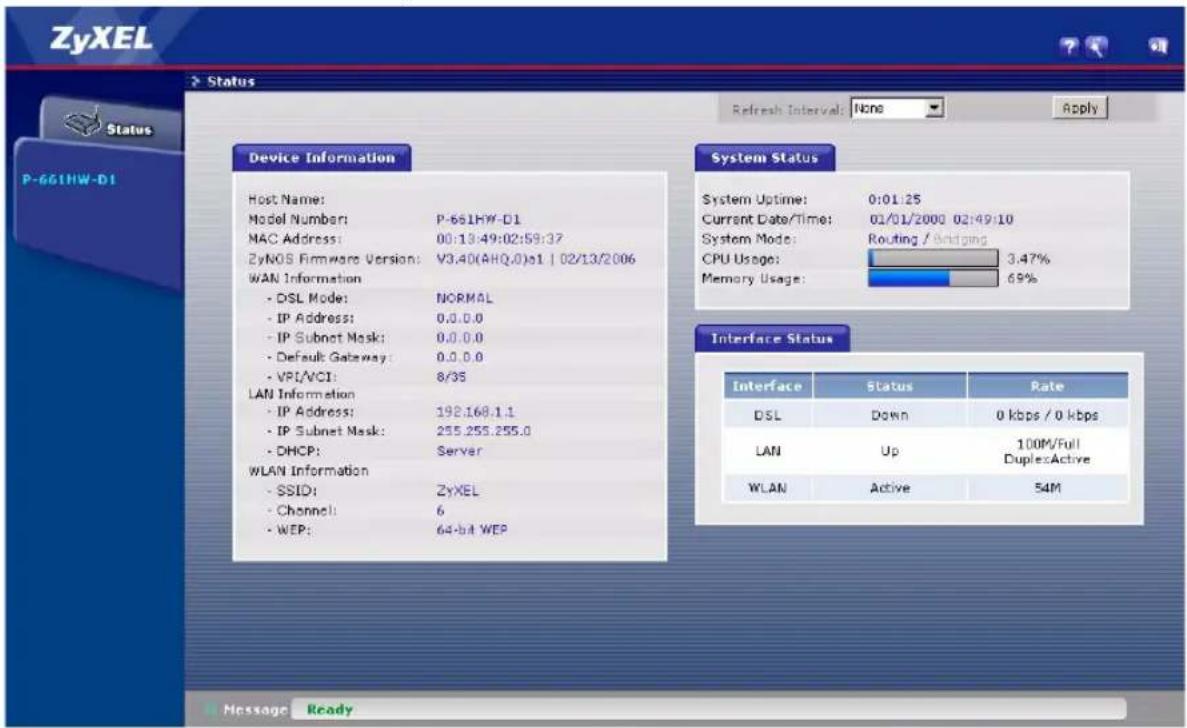The height and width of the screenshot is (728, 1187).
Task: Select the System Status panel tab
Action: click(765, 157)
